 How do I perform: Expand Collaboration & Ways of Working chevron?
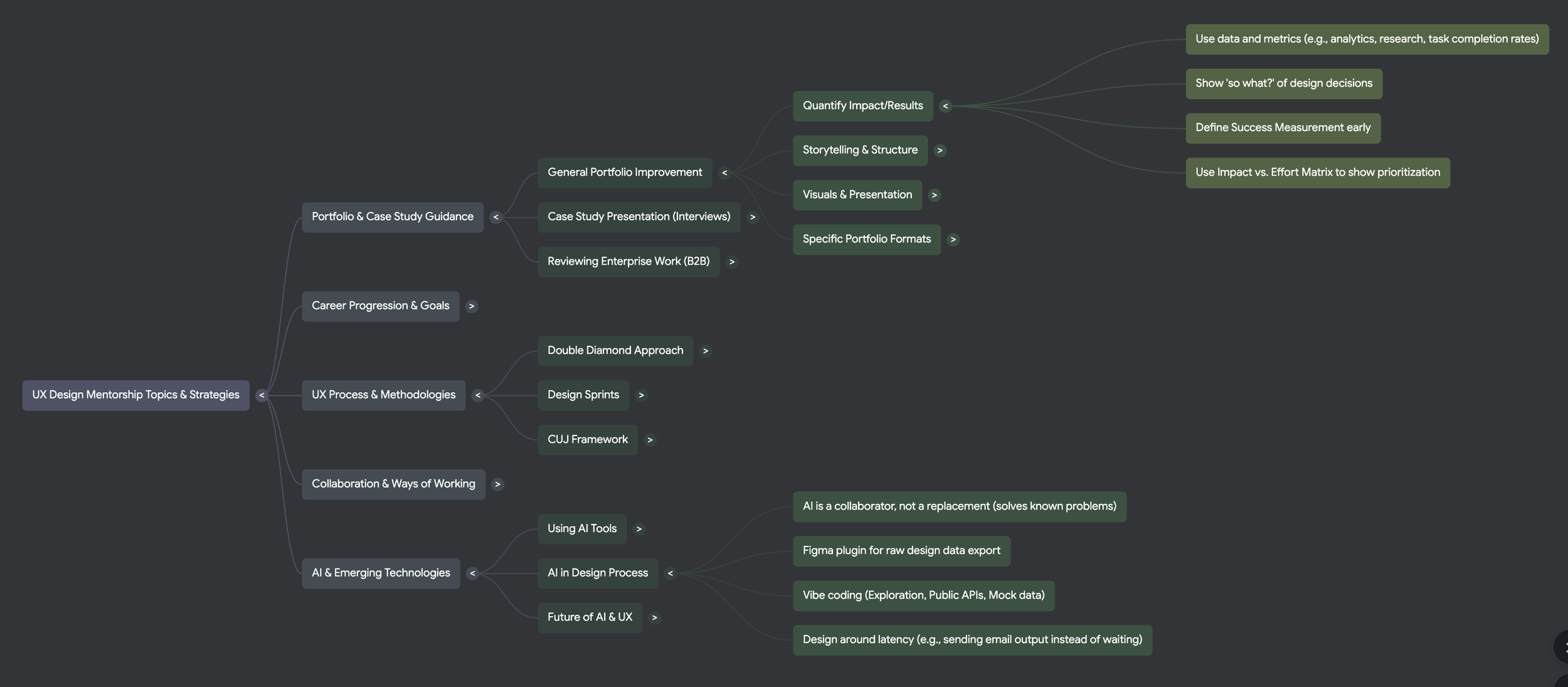pyautogui.click(x=497, y=484)
